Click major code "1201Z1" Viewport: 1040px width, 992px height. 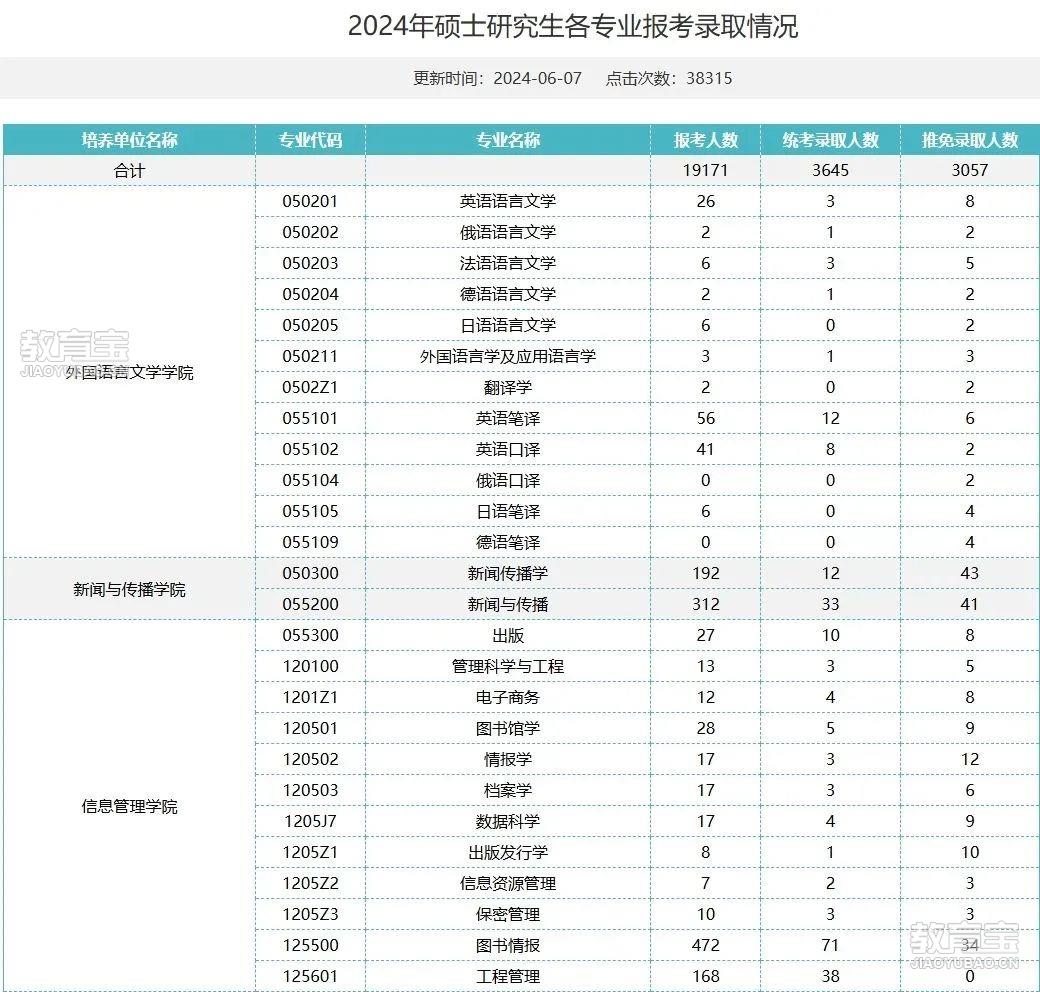click(310, 698)
